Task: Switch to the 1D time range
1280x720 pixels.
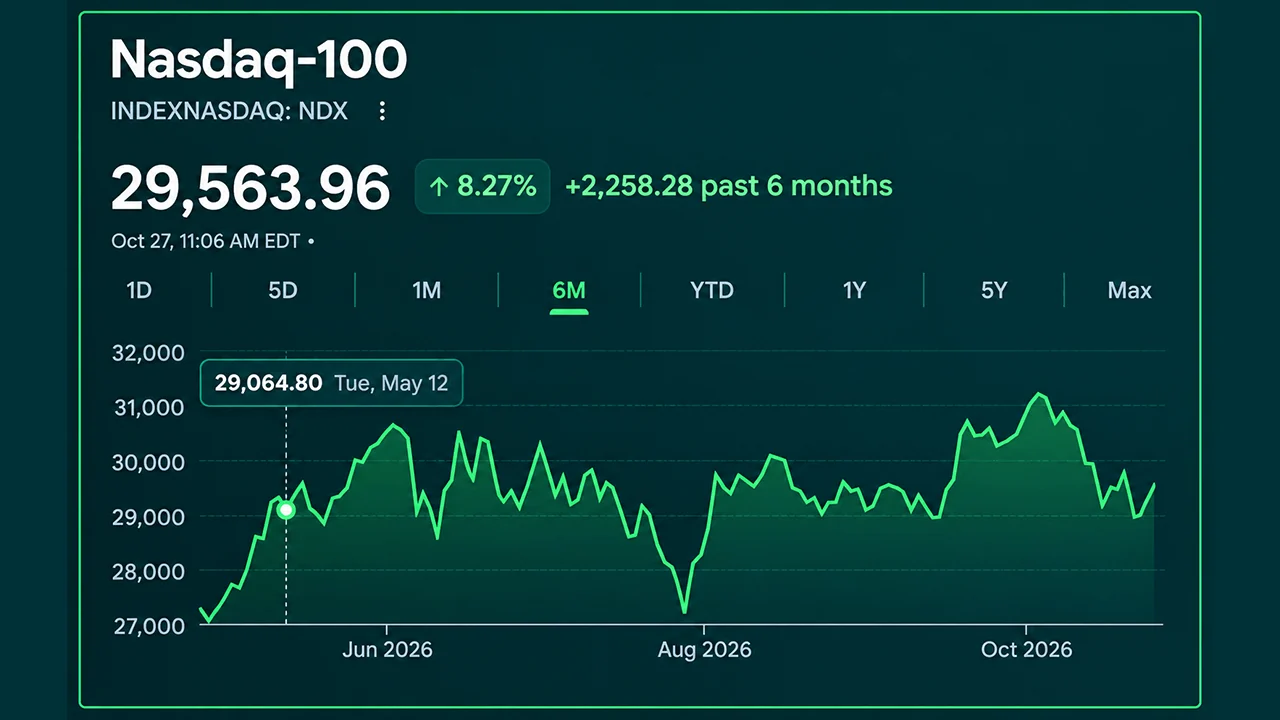Action: pos(139,291)
